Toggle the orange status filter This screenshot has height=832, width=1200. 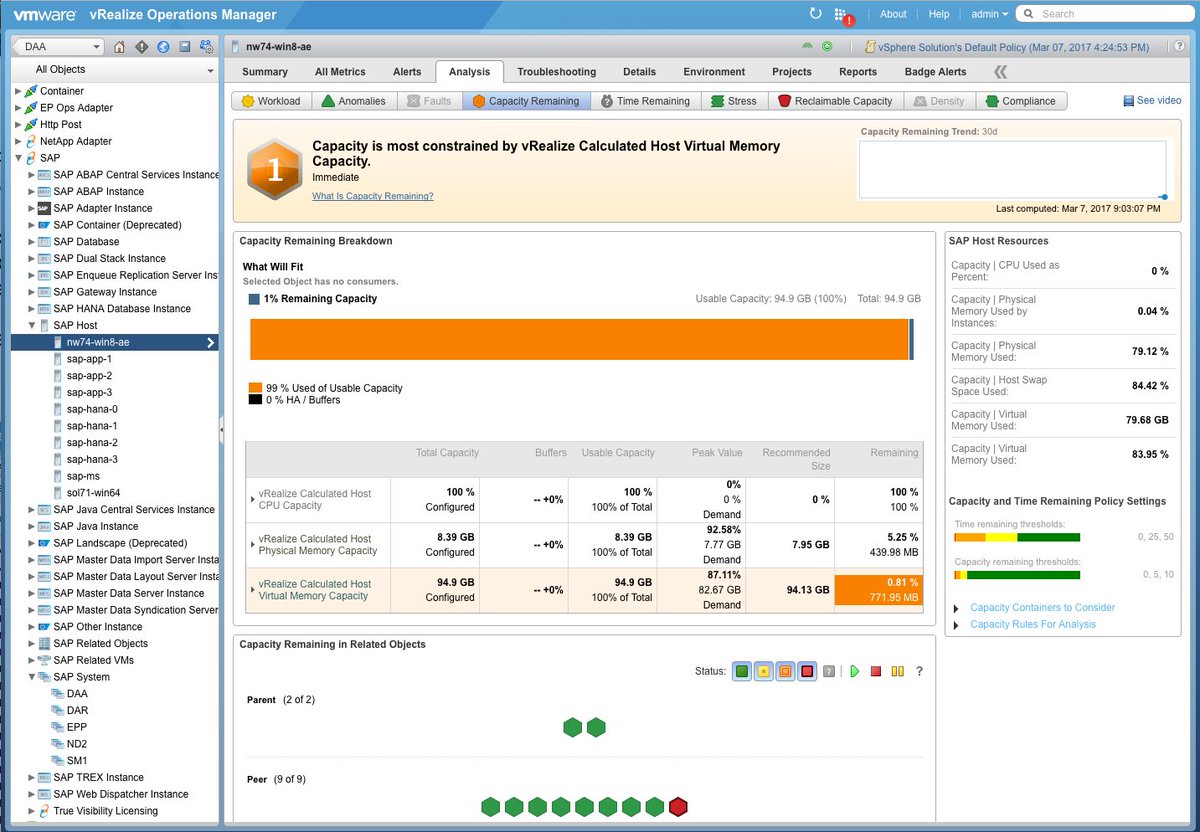(785, 671)
